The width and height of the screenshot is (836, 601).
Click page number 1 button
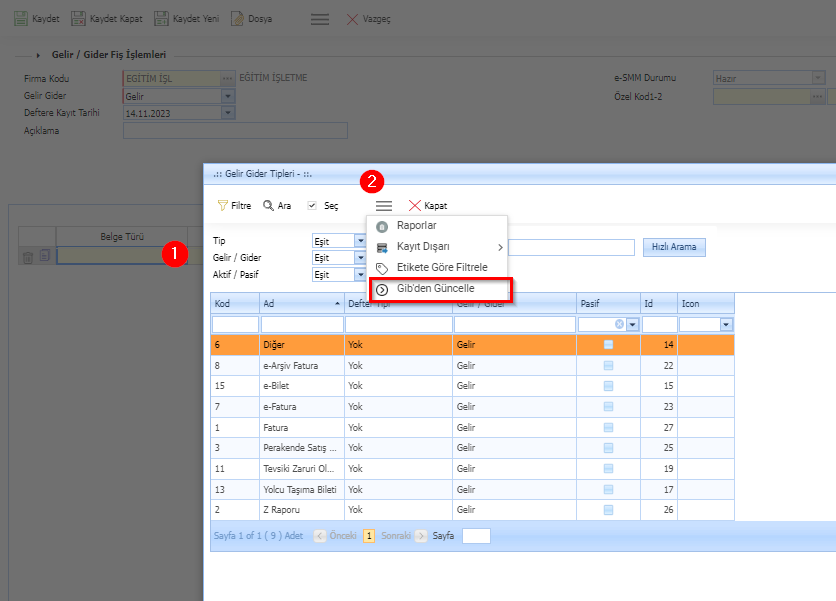click(369, 535)
